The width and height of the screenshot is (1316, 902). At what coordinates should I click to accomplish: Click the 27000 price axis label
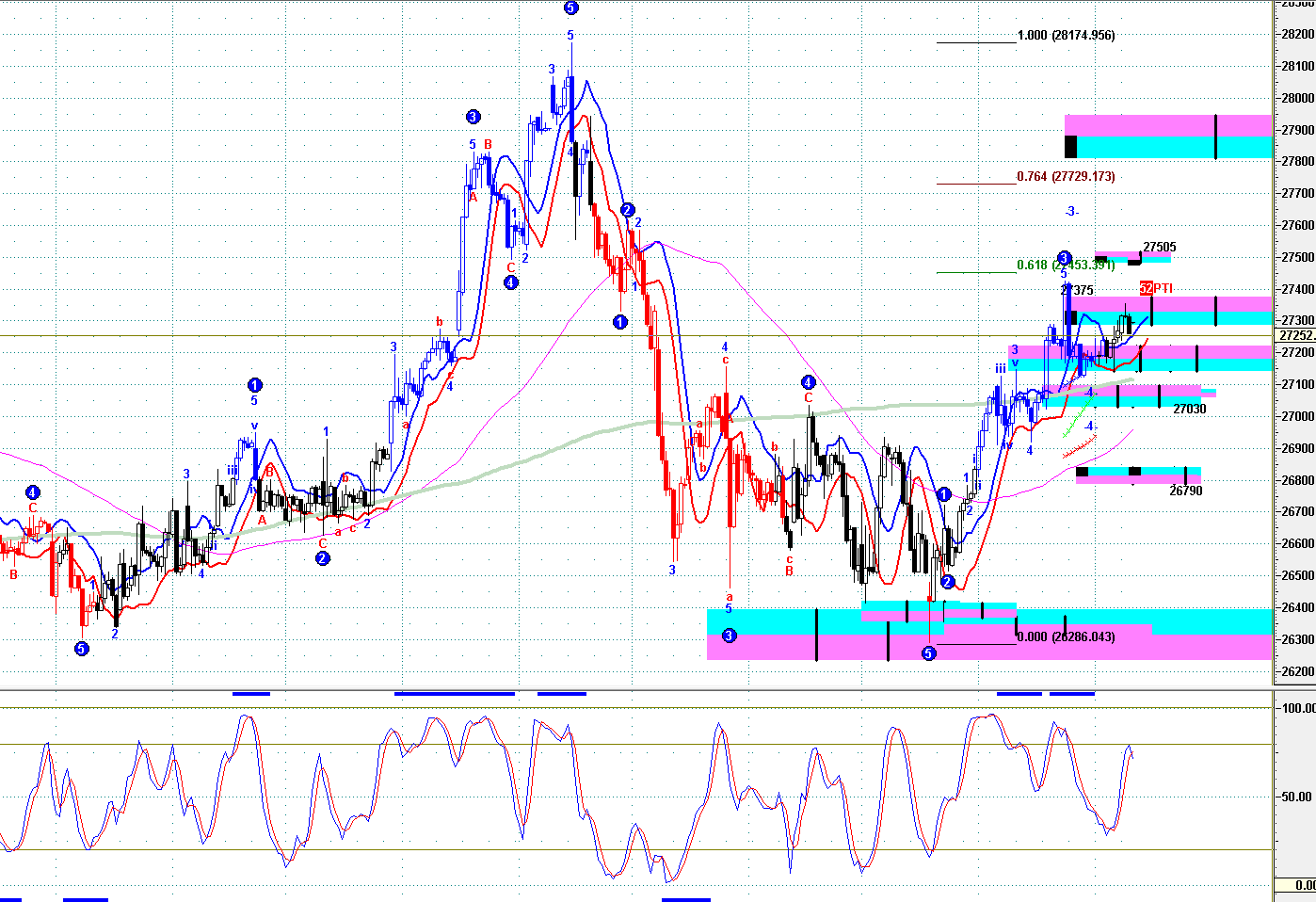(1298, 417)
